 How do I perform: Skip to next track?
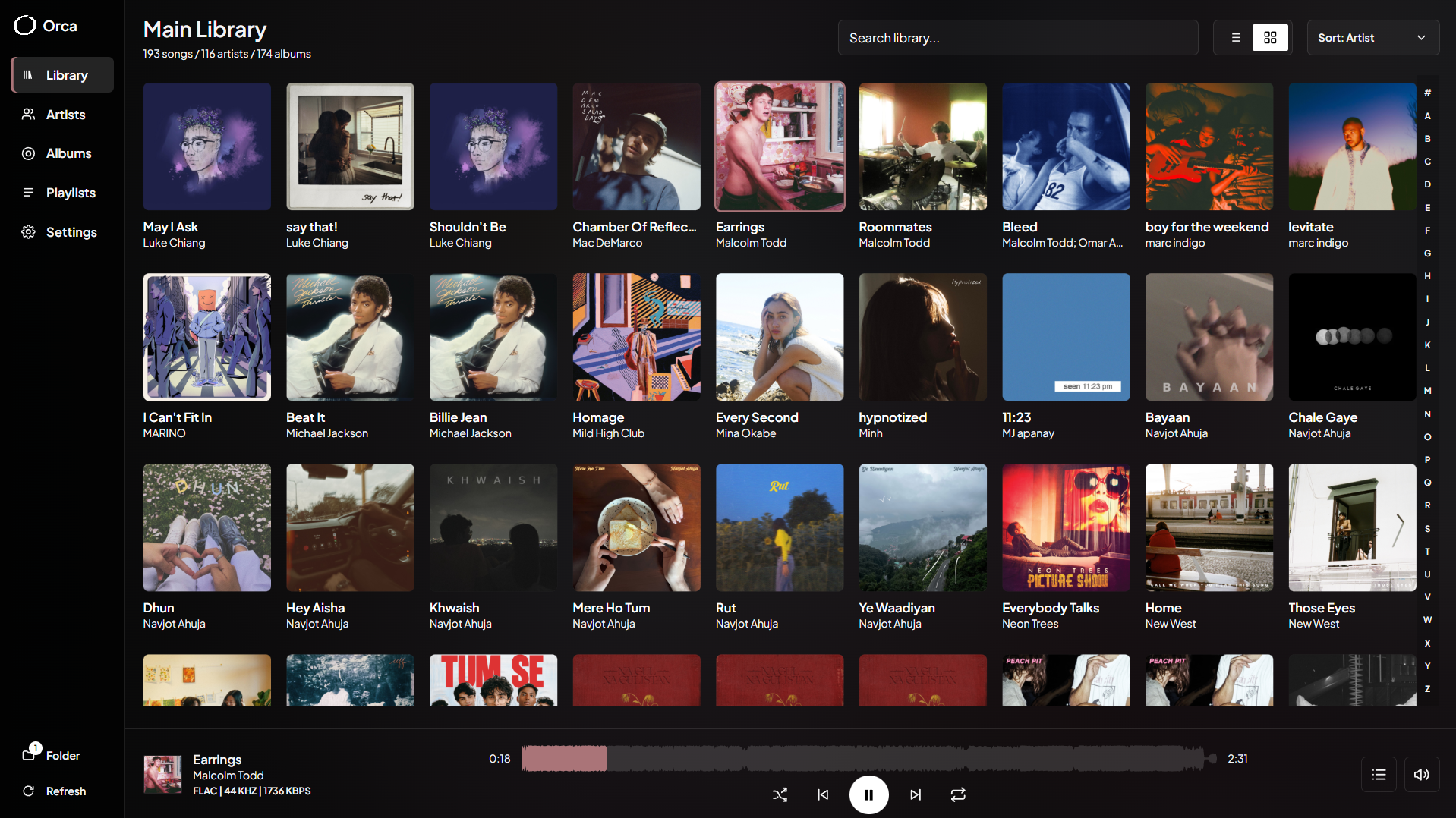[x=916, y=794]
